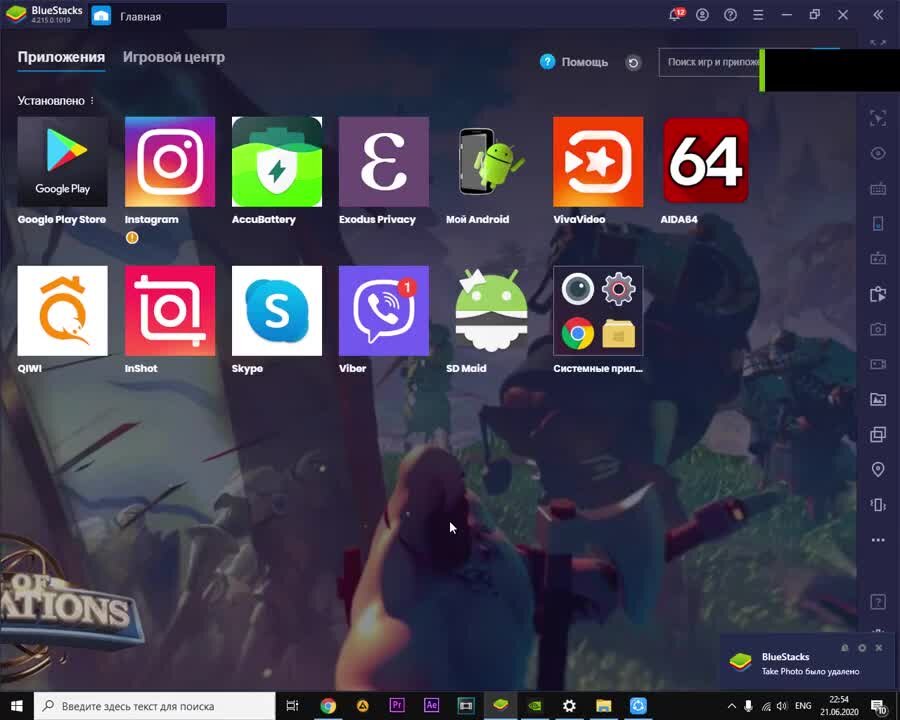The height and width of the screenshot is (720, 900).
Task: Open Adobe After Effects from taskbar
Action: pos(431,705)
